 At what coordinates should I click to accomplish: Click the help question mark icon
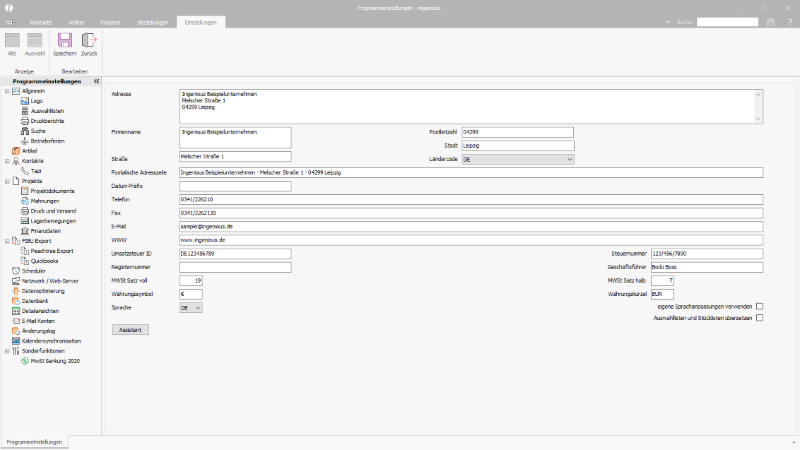click(789, 22)
